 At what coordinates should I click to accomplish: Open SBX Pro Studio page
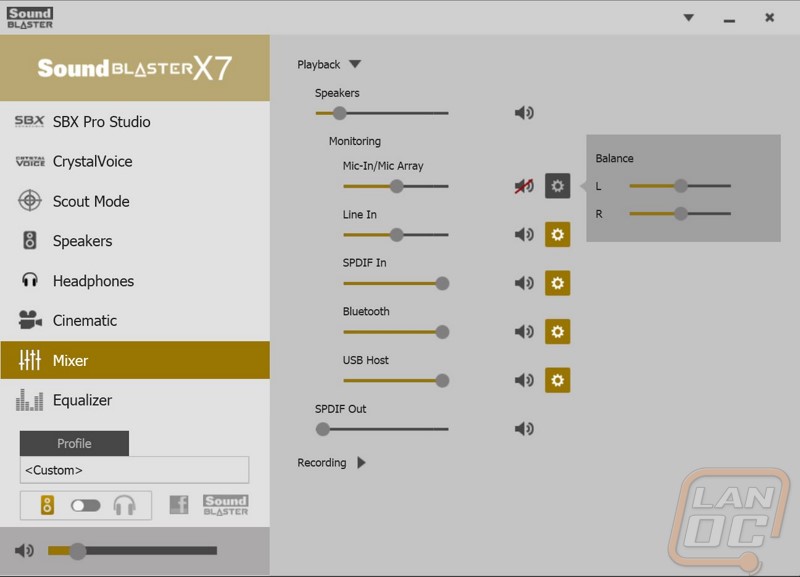point(135,121)
